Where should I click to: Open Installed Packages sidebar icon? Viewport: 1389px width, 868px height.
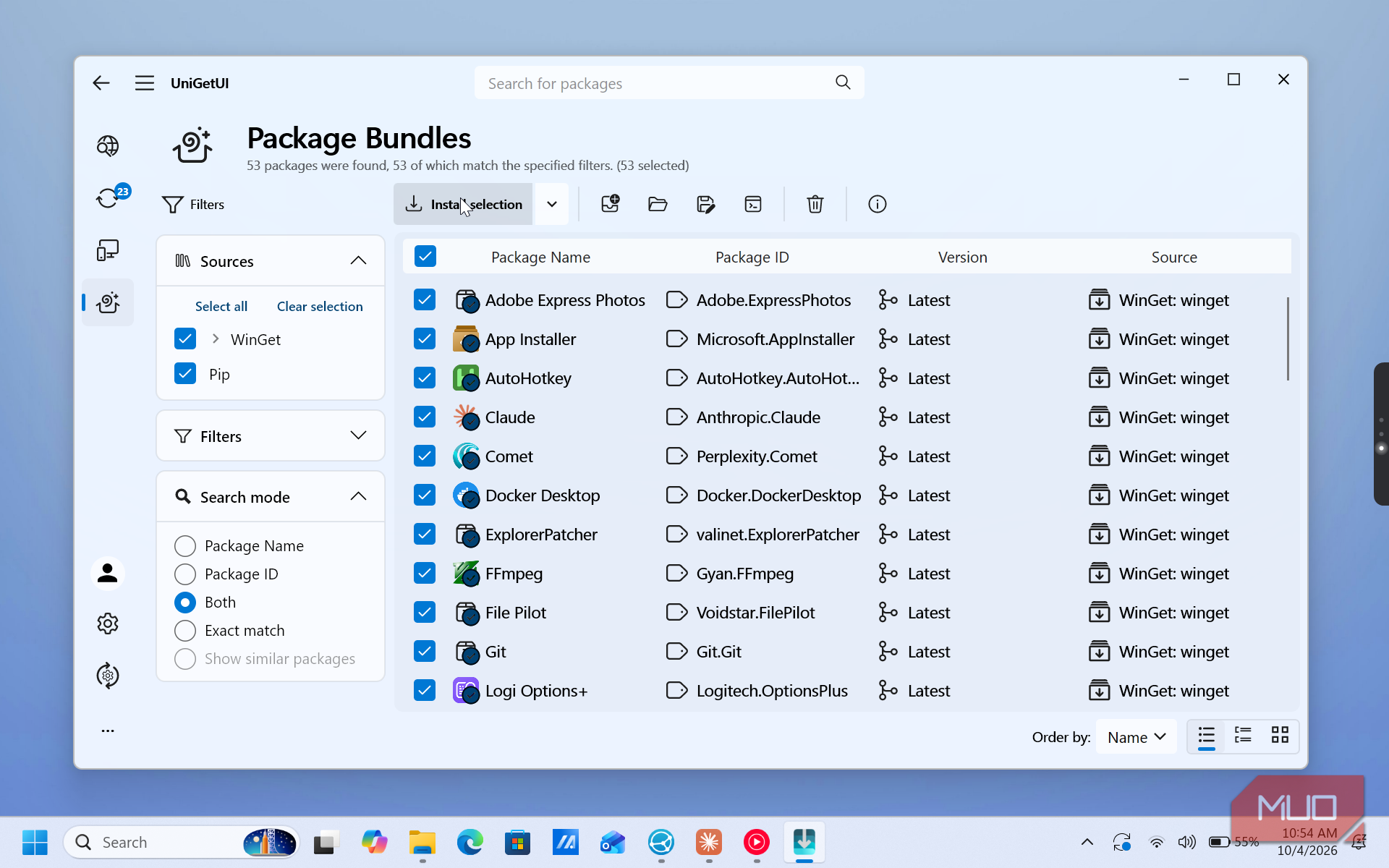point(108,250)
